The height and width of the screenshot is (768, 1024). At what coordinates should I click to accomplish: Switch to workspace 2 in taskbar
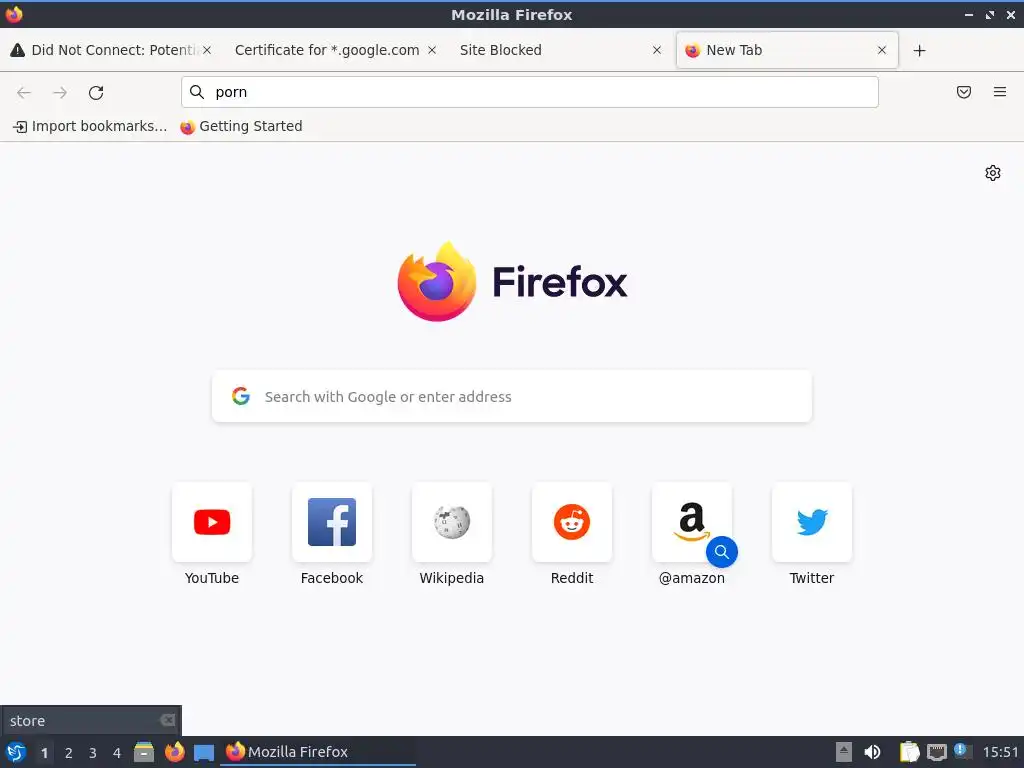69,753
